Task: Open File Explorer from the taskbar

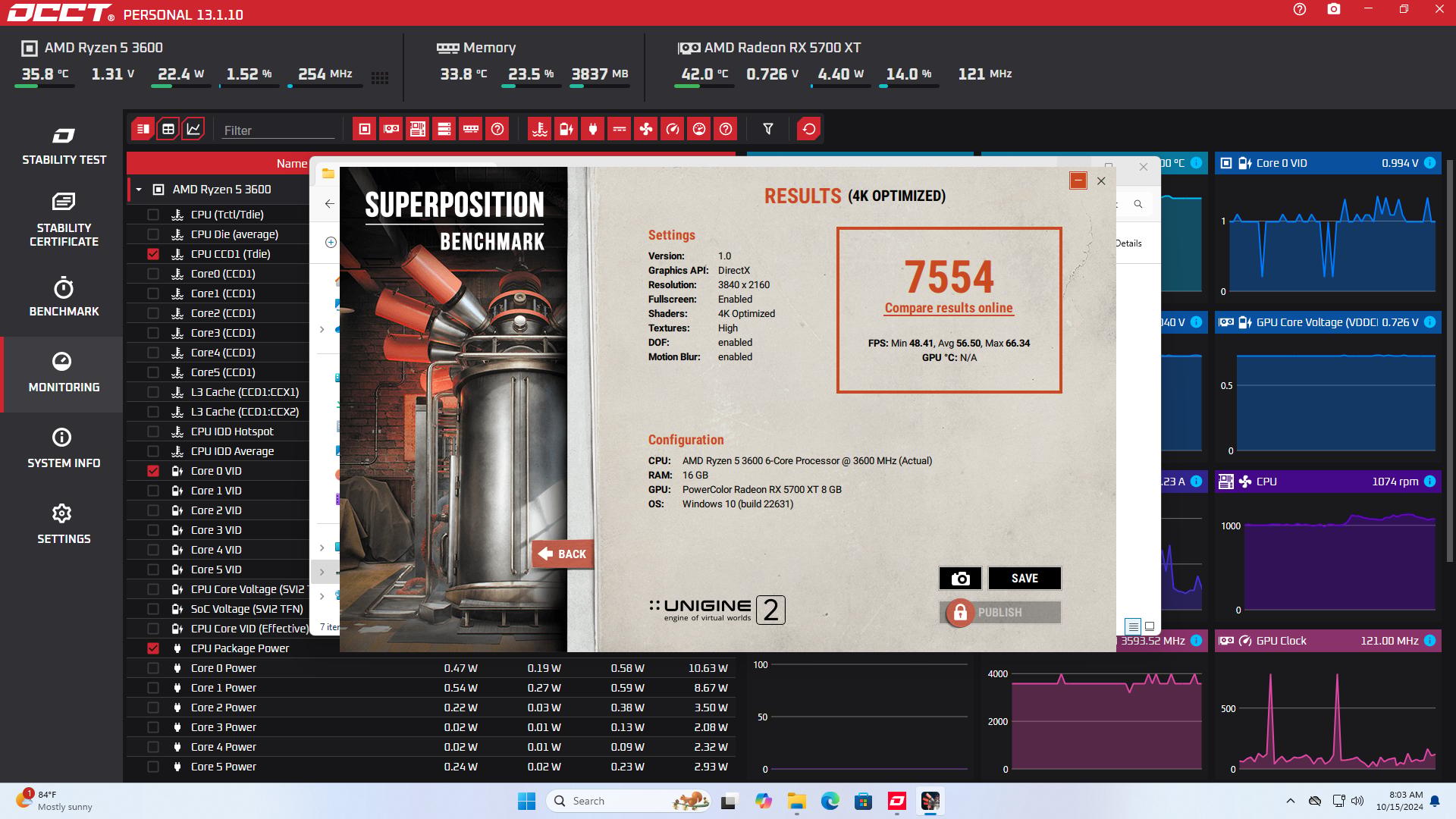Action: click(x=796, y=801)
